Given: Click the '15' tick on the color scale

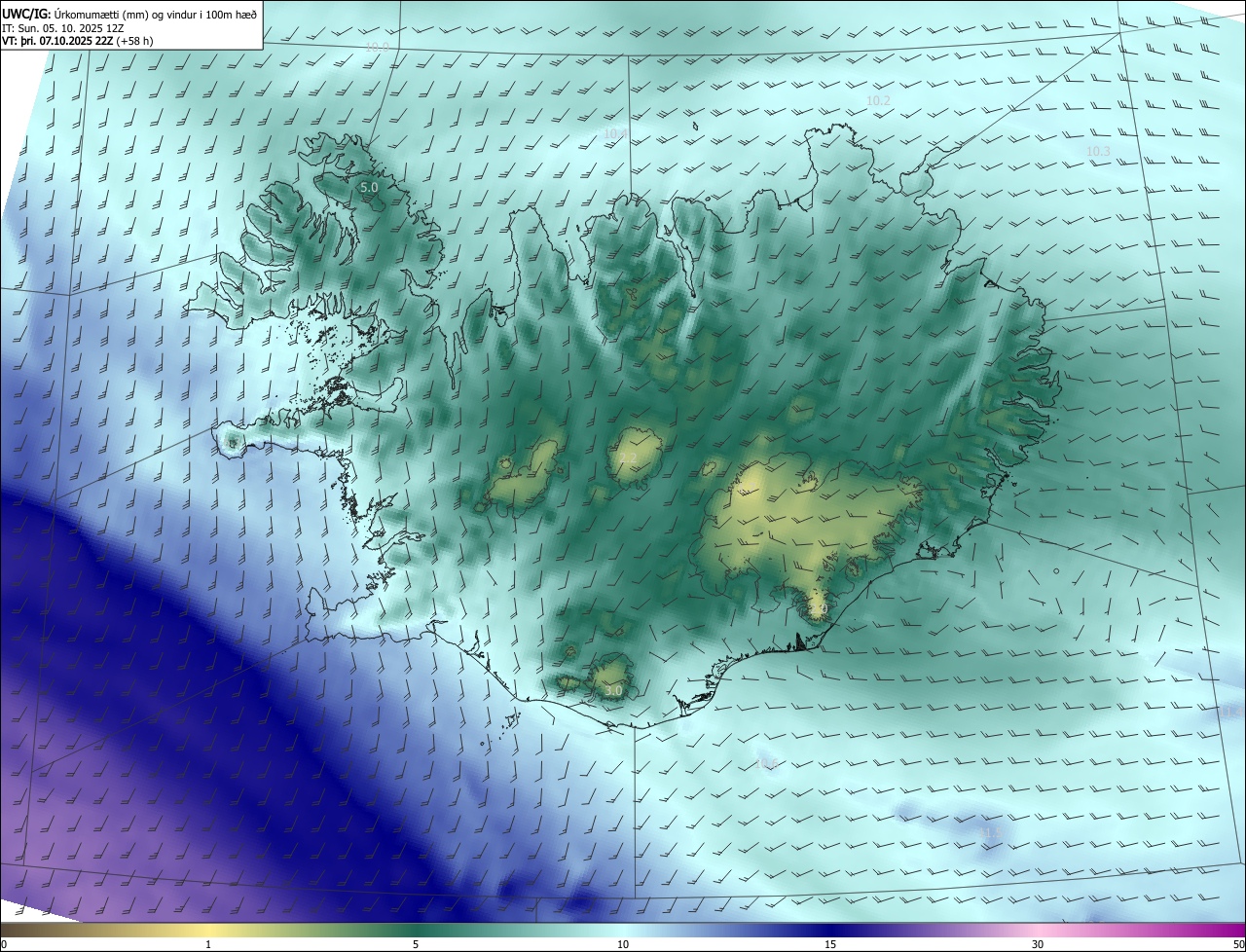Looking at the screenshot, I should 830,944.
